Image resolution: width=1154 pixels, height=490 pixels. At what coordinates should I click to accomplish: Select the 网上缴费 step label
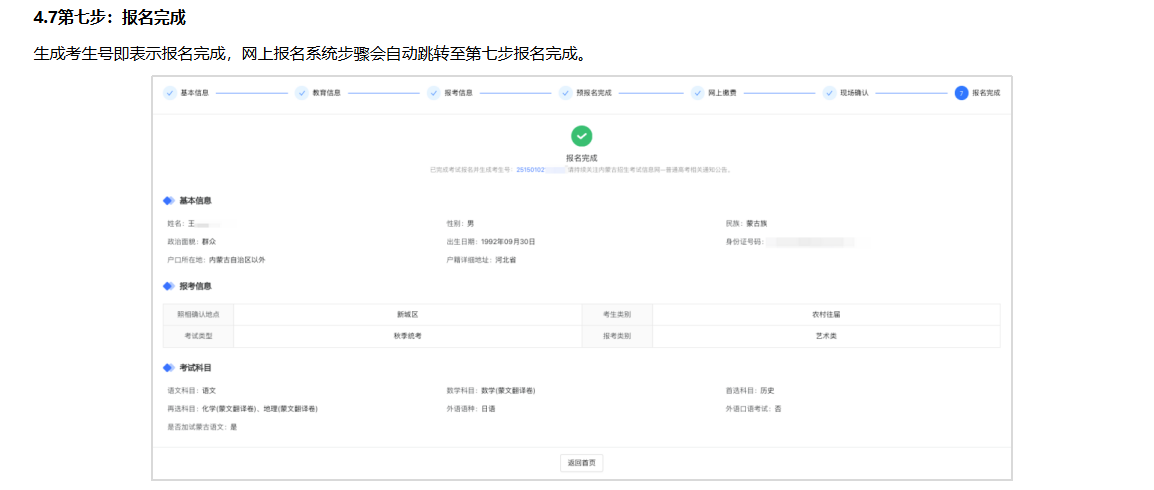pos(722,93)
